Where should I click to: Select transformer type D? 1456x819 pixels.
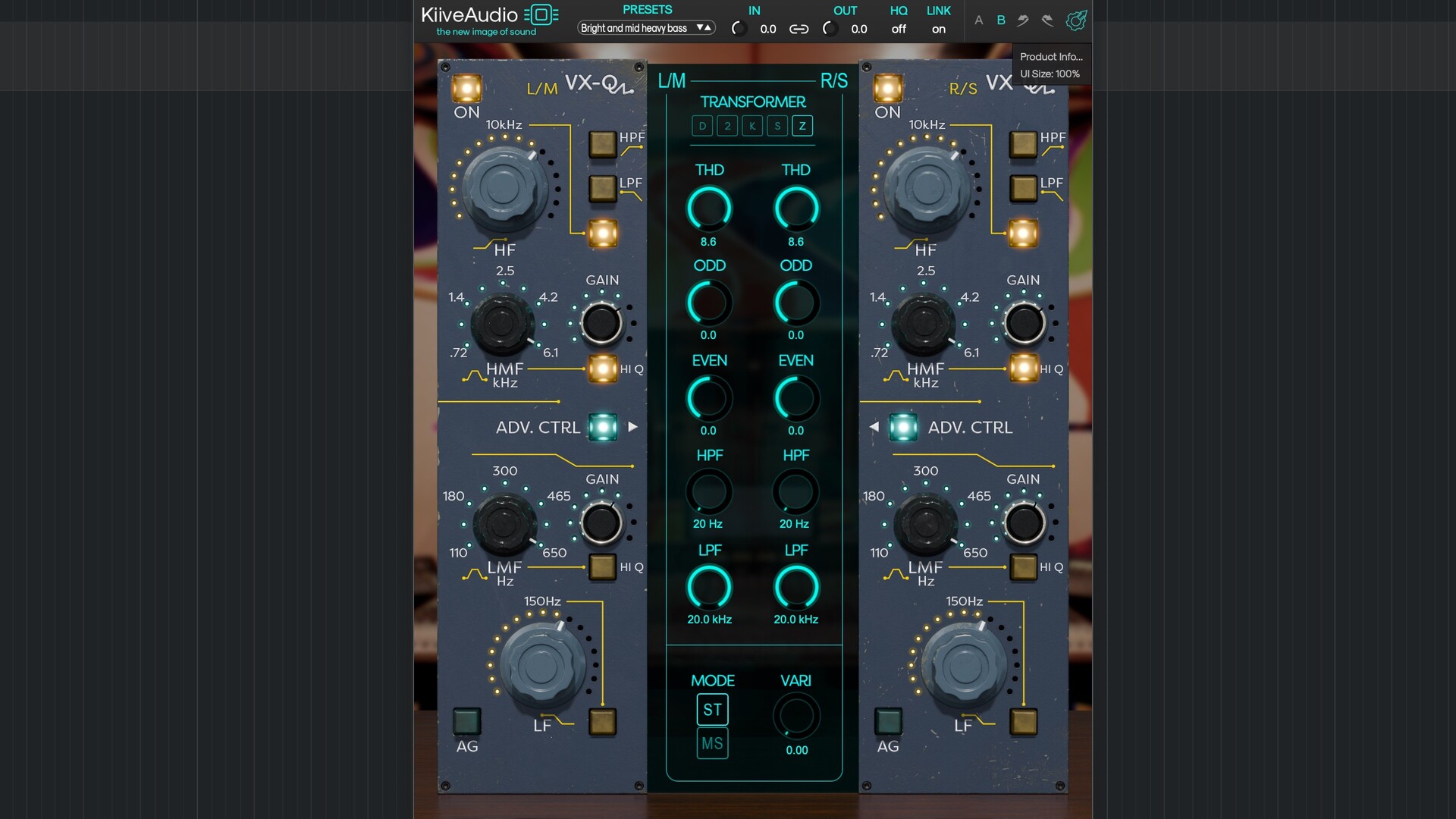(702, 126)
